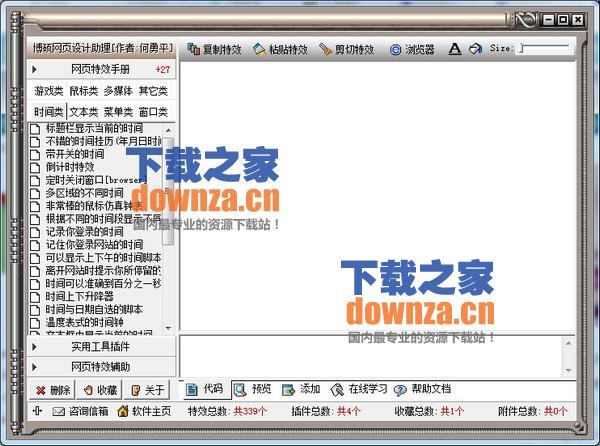This screenshot has width=600, height=446.
Task: Open 帮助文档 help document
Action: click(422, 389)
